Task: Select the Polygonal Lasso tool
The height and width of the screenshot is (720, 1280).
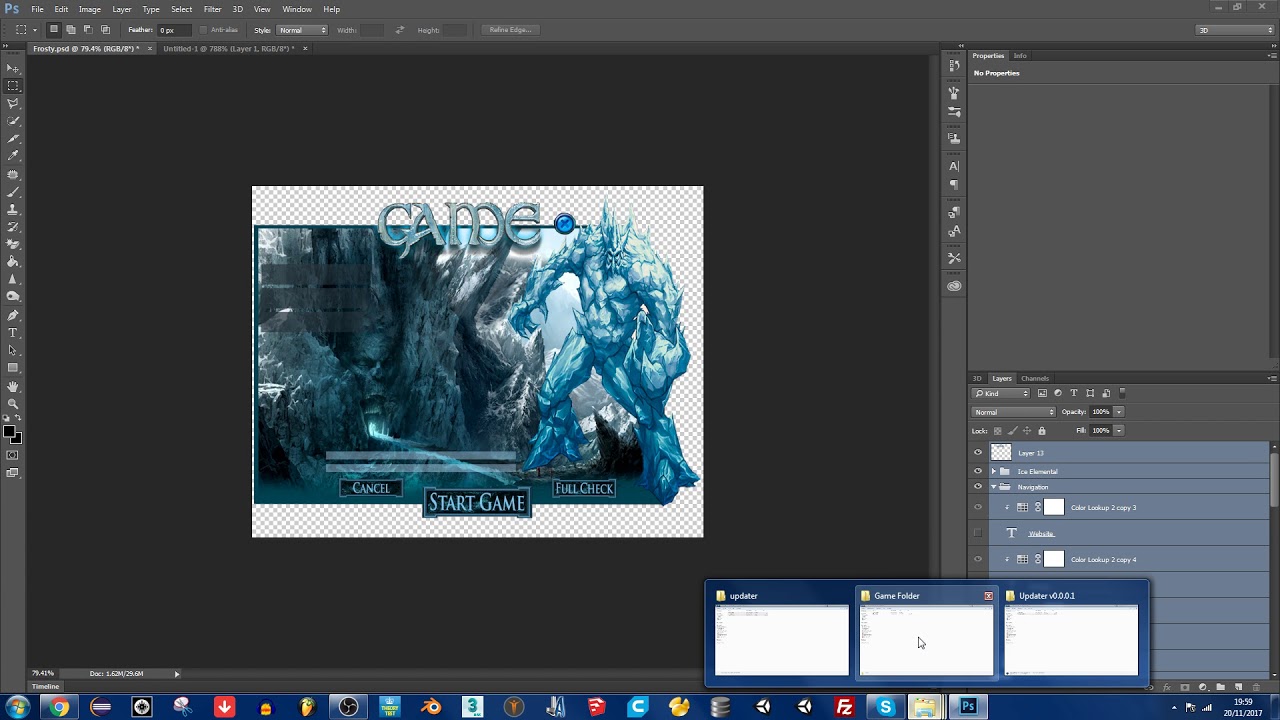Action: [13, 103]
